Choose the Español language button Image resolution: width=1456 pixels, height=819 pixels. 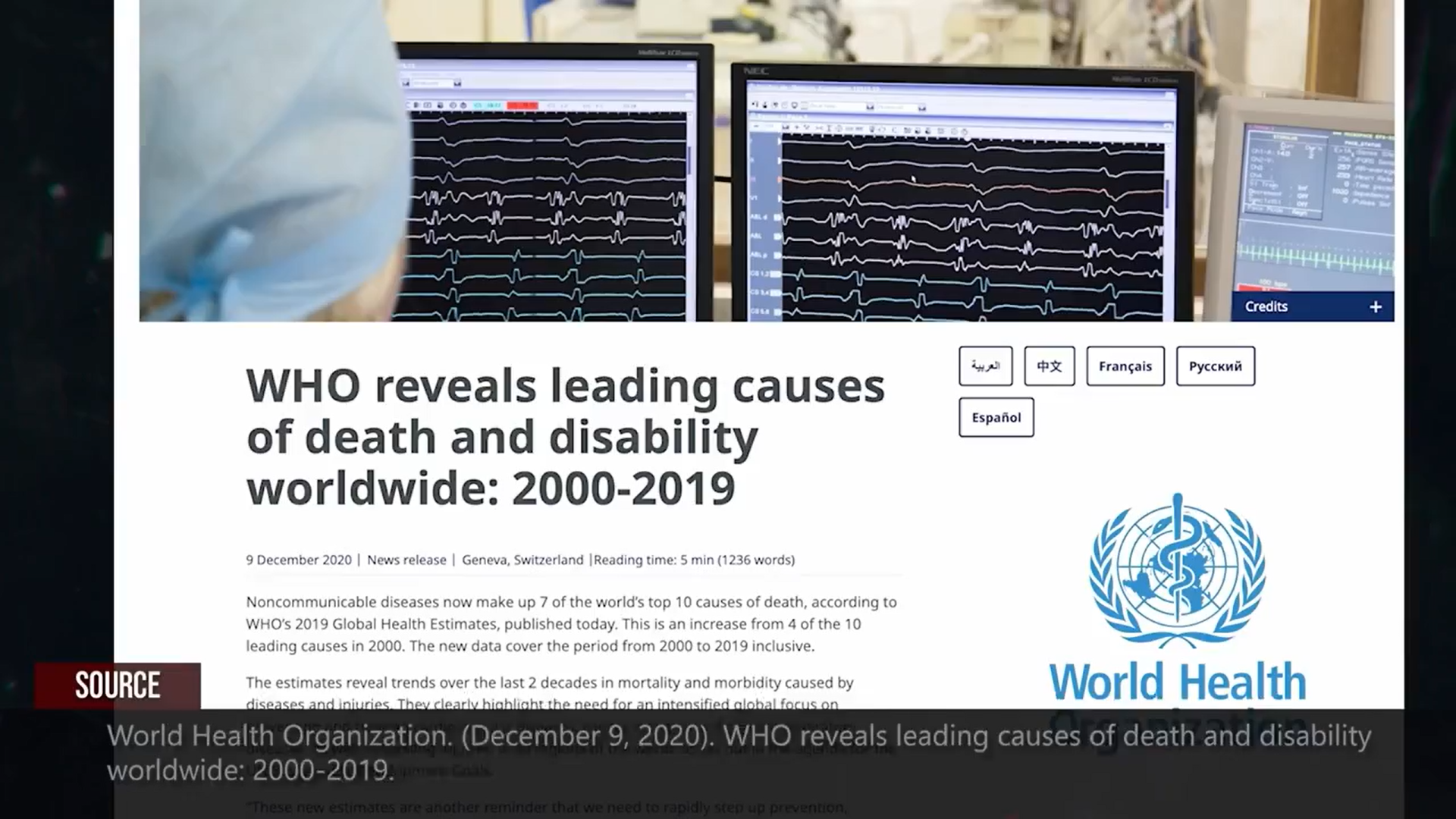(996, 418)
